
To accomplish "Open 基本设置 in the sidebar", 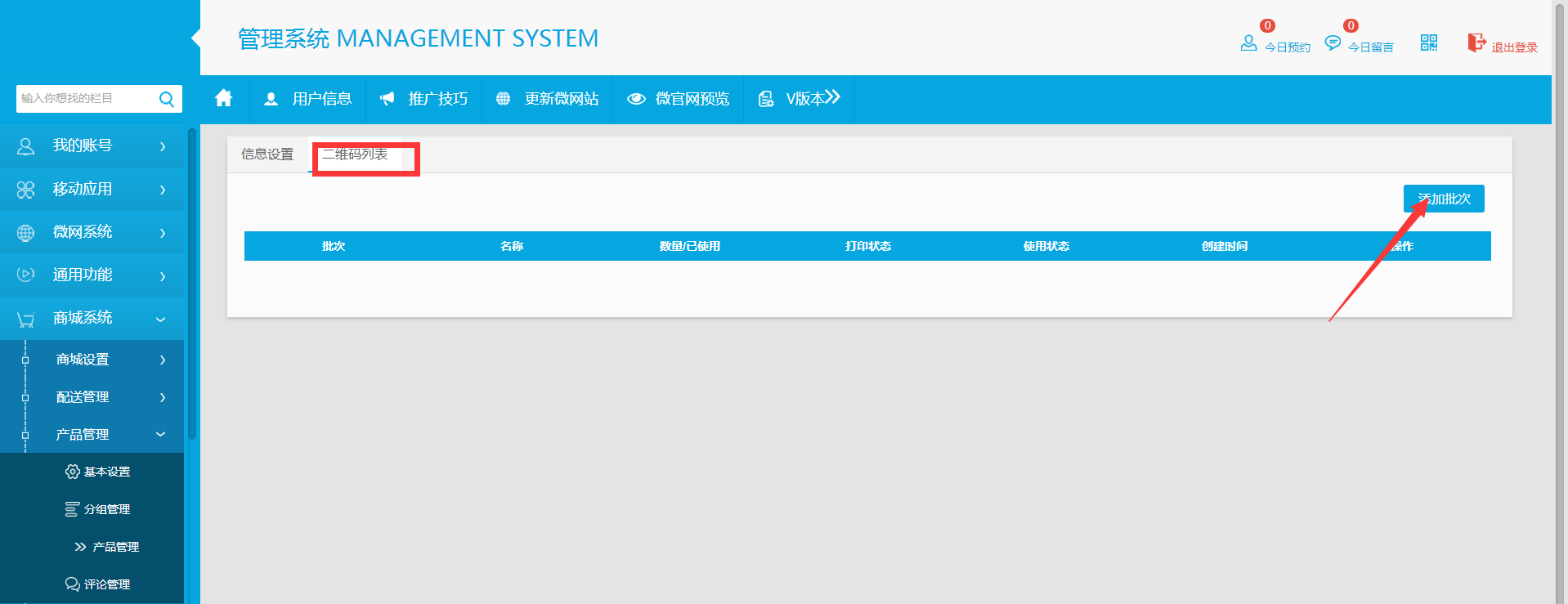I will tap(107, 472).
